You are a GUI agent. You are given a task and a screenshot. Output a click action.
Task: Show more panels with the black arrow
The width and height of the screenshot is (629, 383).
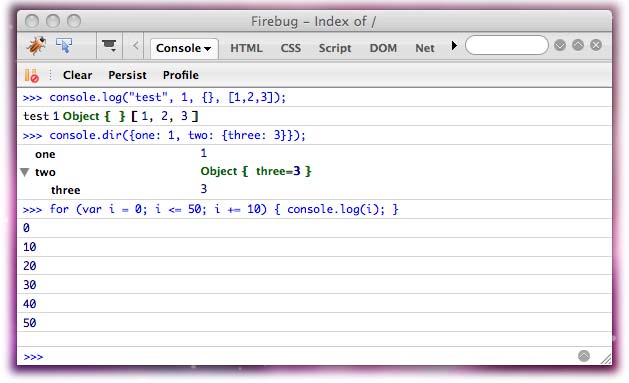pyautogui.click(x=454, y=45)
